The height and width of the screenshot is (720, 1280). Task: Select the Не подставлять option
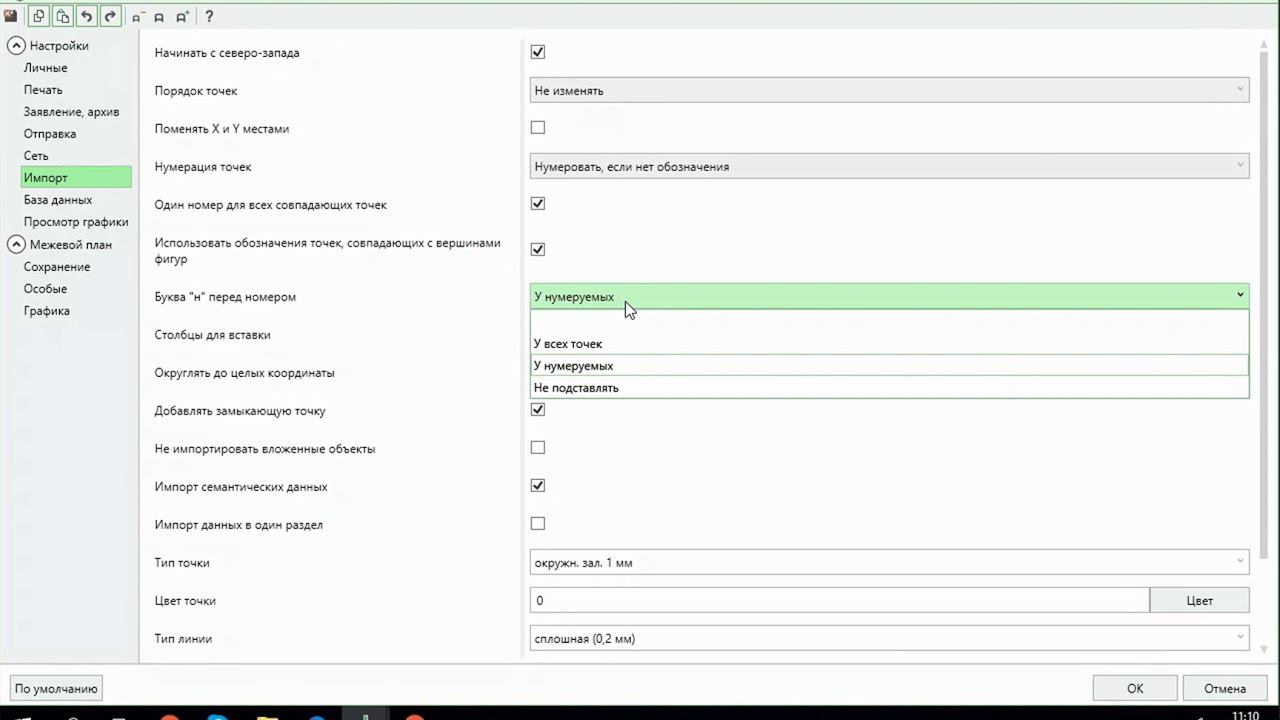click(x=889, y=388)
